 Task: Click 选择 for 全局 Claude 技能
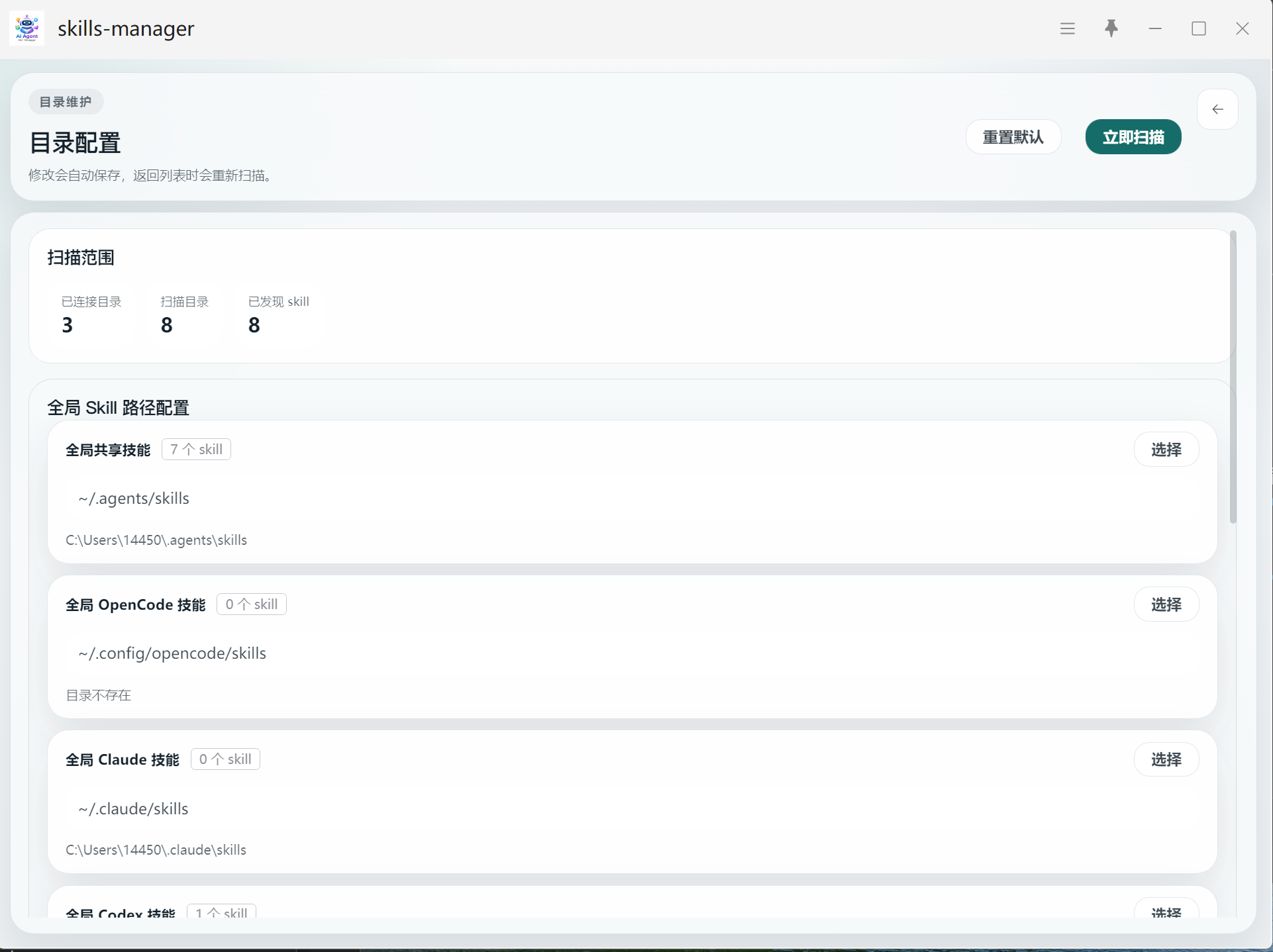(x=1166, y=759)
